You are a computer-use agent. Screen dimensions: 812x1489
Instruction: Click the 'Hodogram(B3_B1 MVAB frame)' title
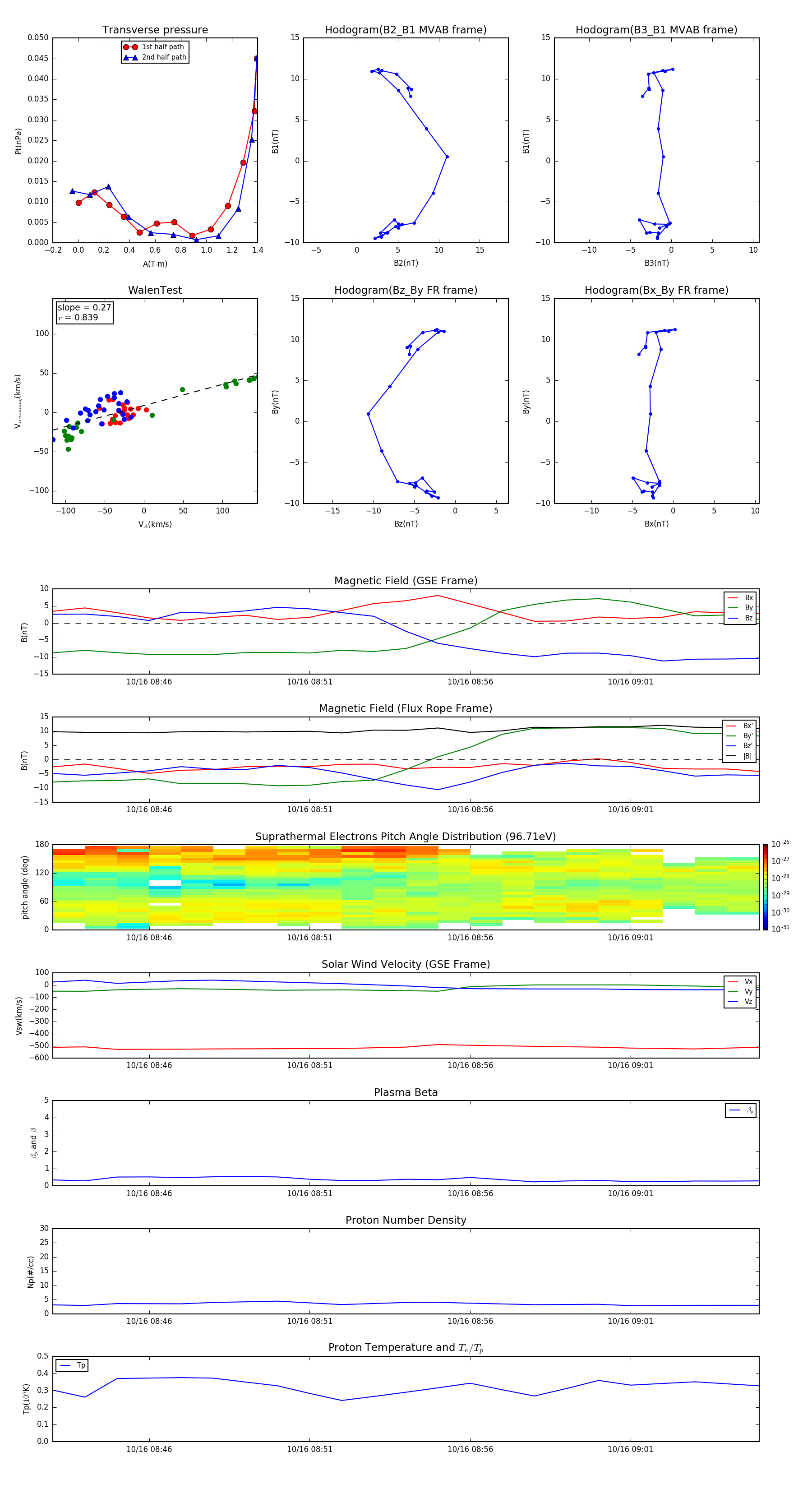(x=656, y=30)
